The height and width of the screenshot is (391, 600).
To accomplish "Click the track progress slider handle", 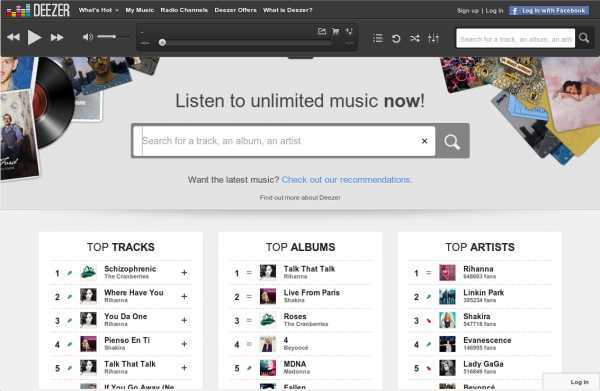I will click(162, 42).
